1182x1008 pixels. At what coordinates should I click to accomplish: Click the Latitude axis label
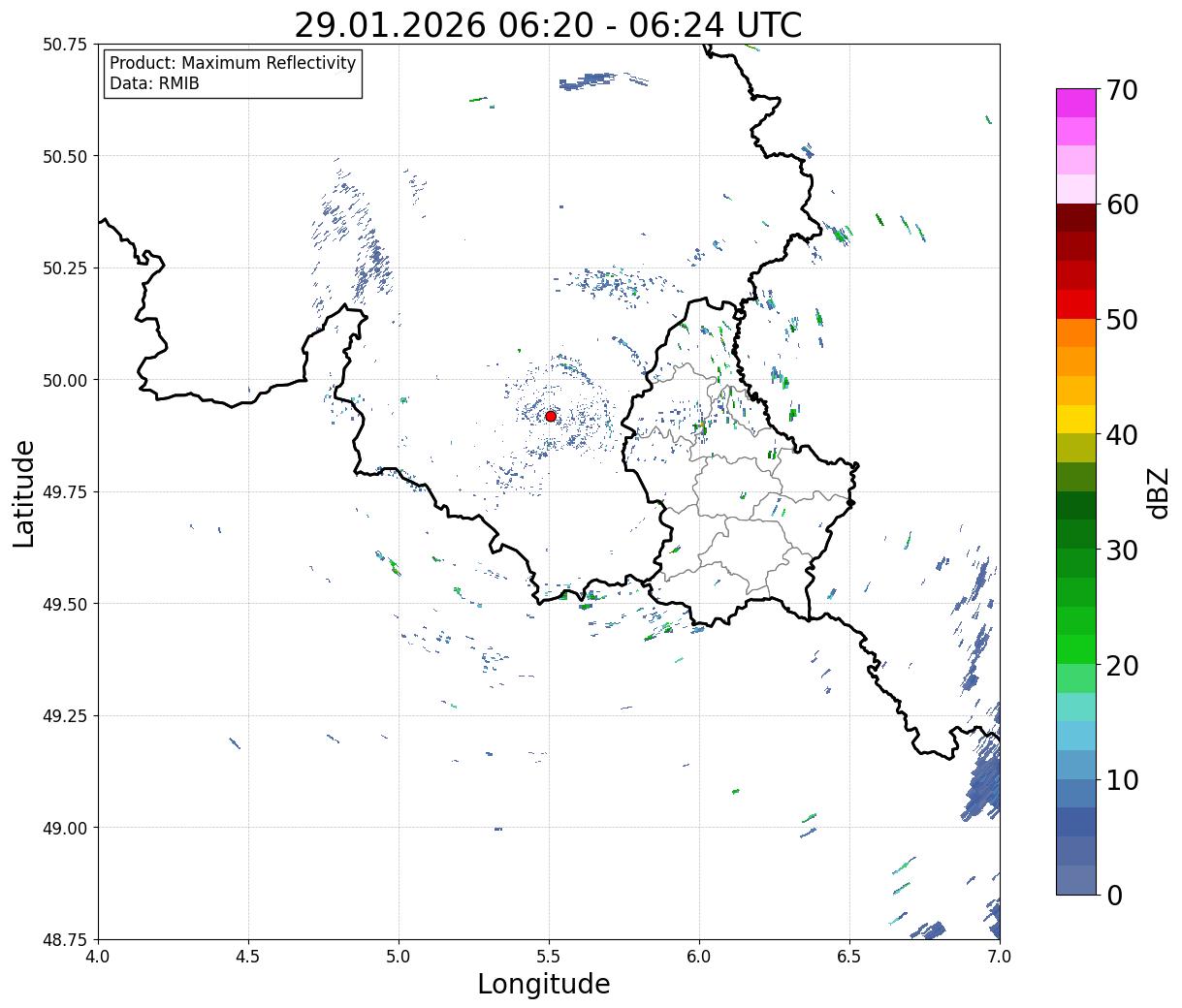pyautogui.click(x=24, y=493)
